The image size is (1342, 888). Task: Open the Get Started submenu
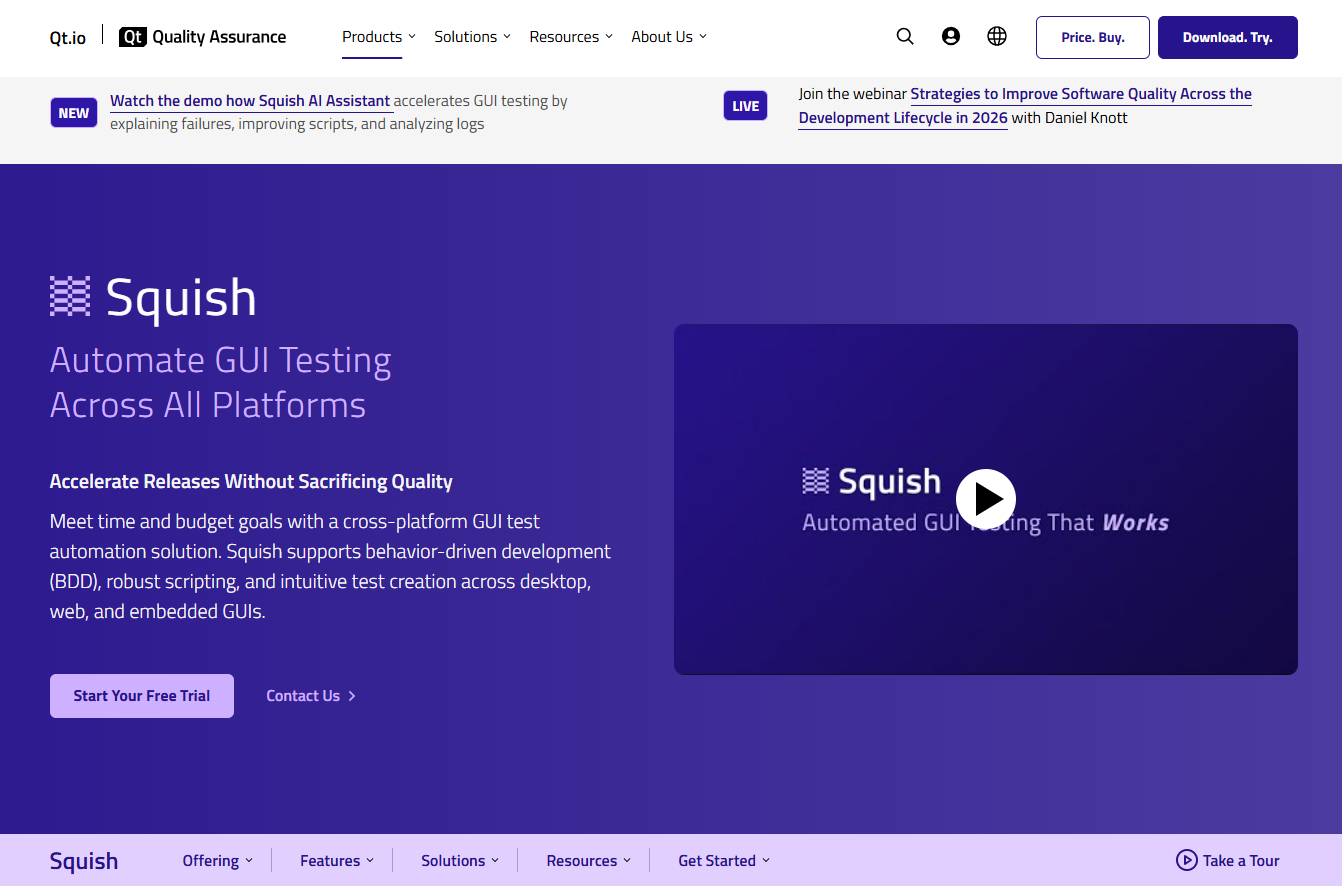click(x=724, y=861)
